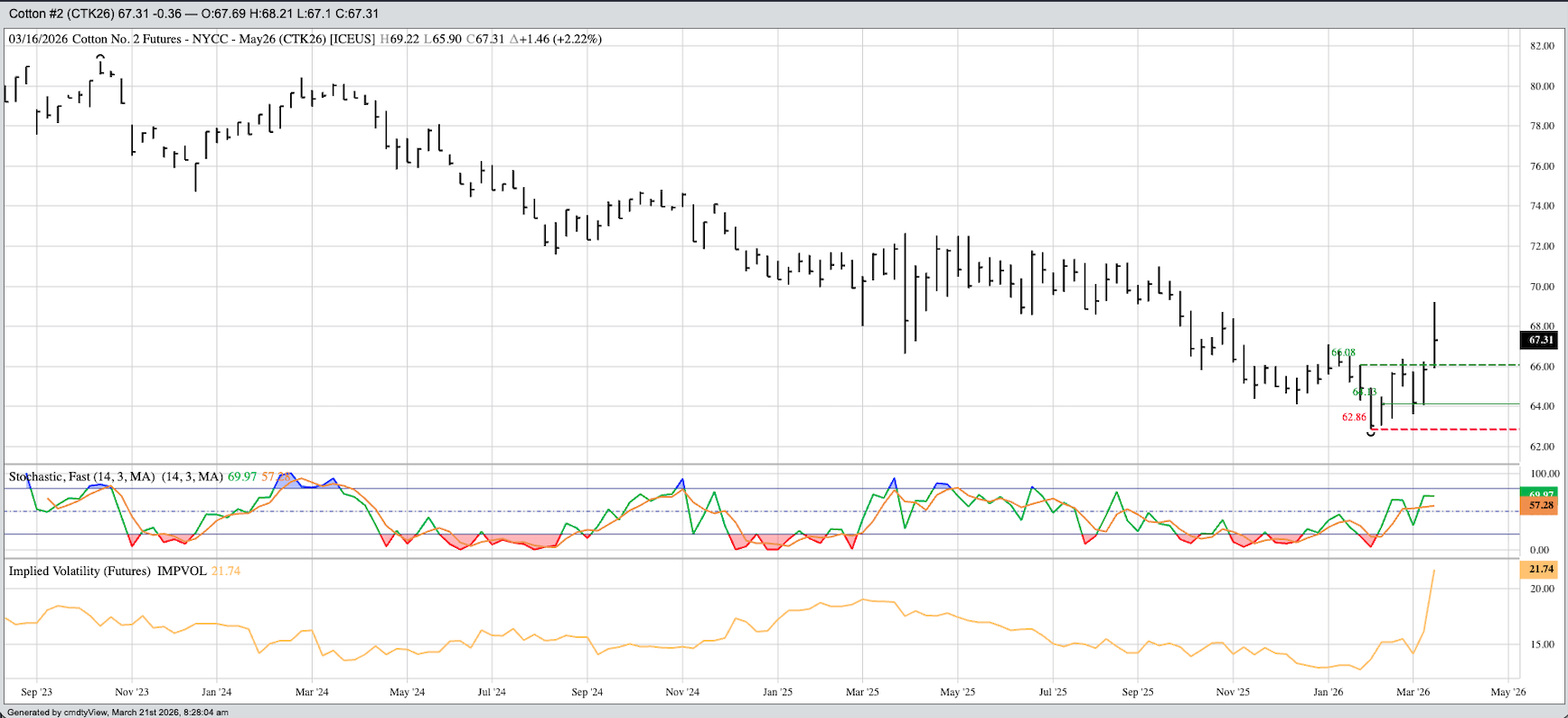Click the Generated by cmdtyView footer text
Viewport: 1568px width, 718px height.
(x=117, y=712)
